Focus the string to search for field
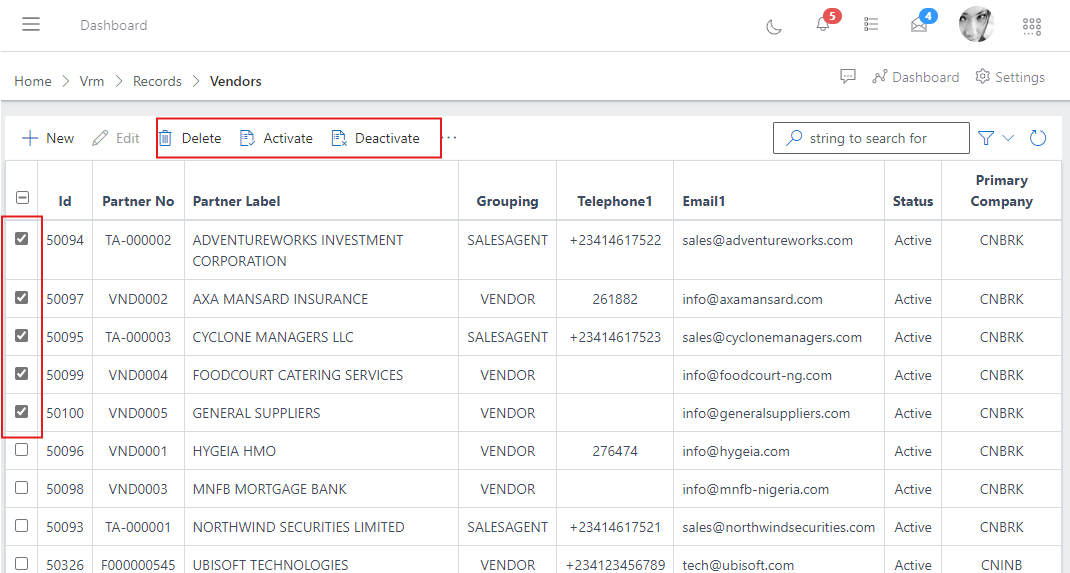The width and height of the screenshot is (1070, 573). (871, 138)
